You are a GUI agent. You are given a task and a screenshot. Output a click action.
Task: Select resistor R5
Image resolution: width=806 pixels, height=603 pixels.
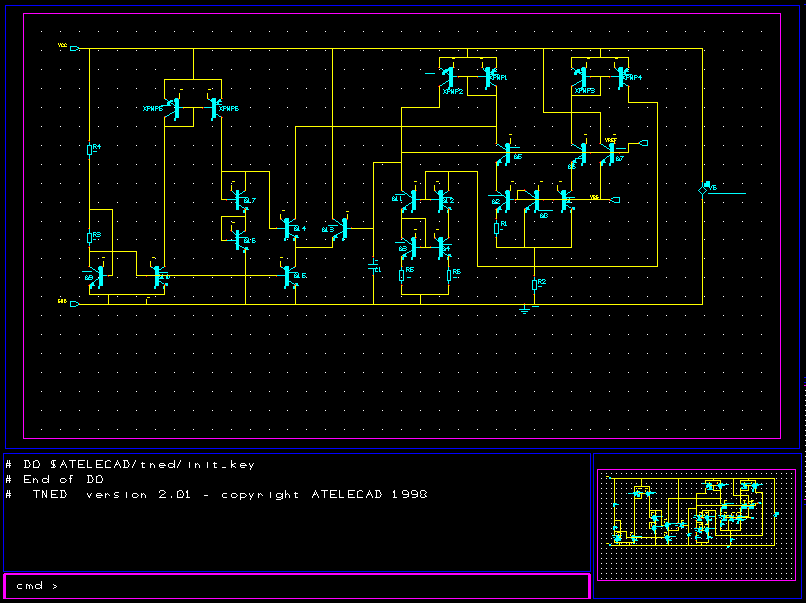pyautogui.click(x=401, y=276)
